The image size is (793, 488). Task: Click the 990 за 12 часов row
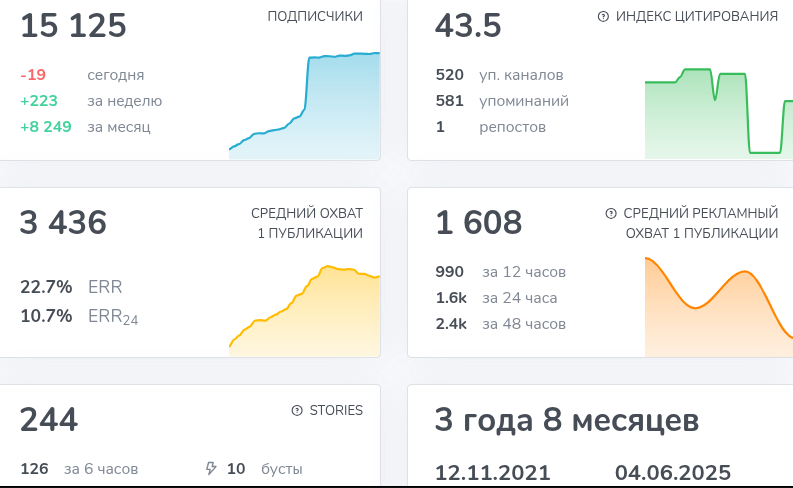pos(501,272)
